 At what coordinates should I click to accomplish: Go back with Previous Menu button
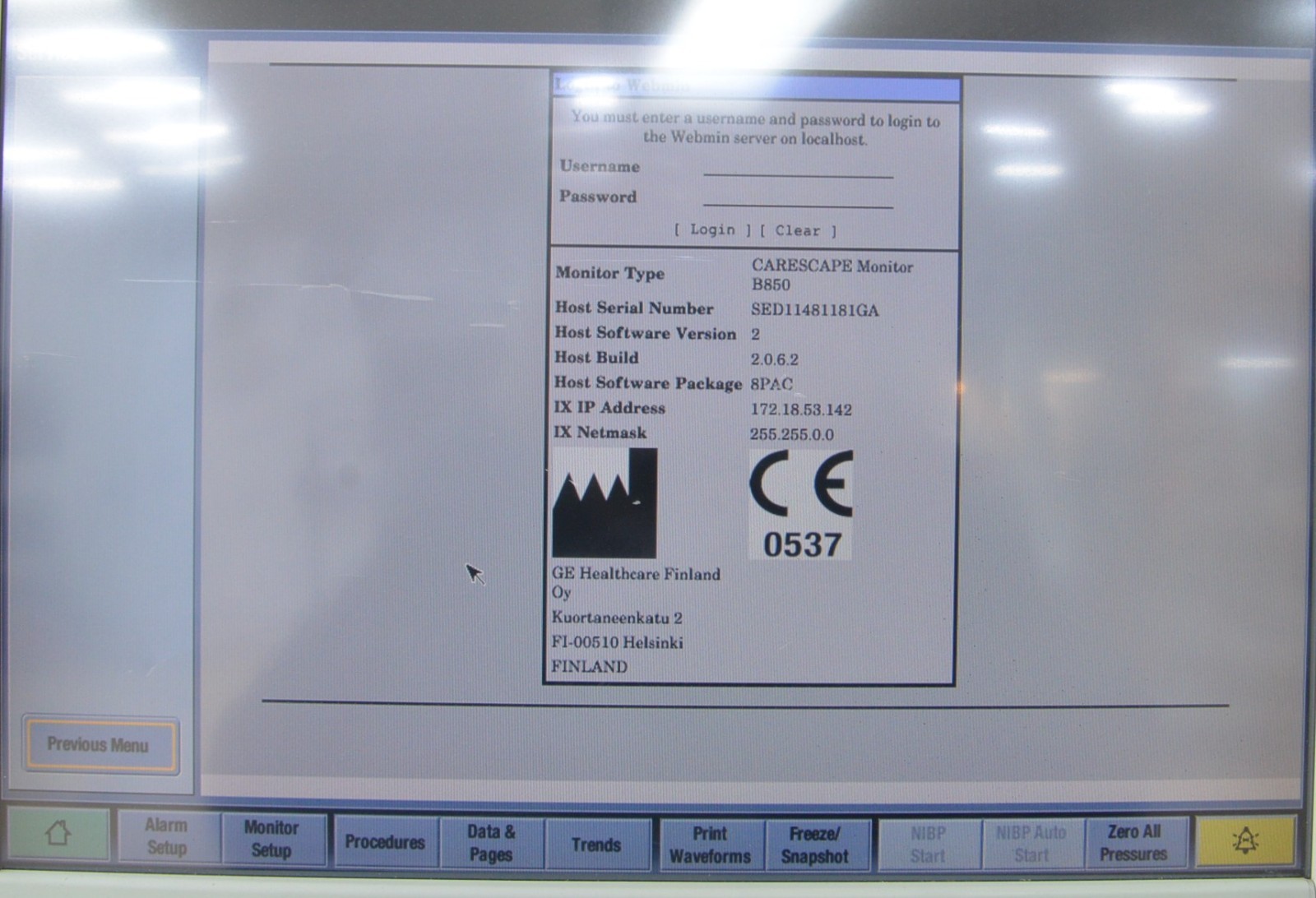click(99, 745)
